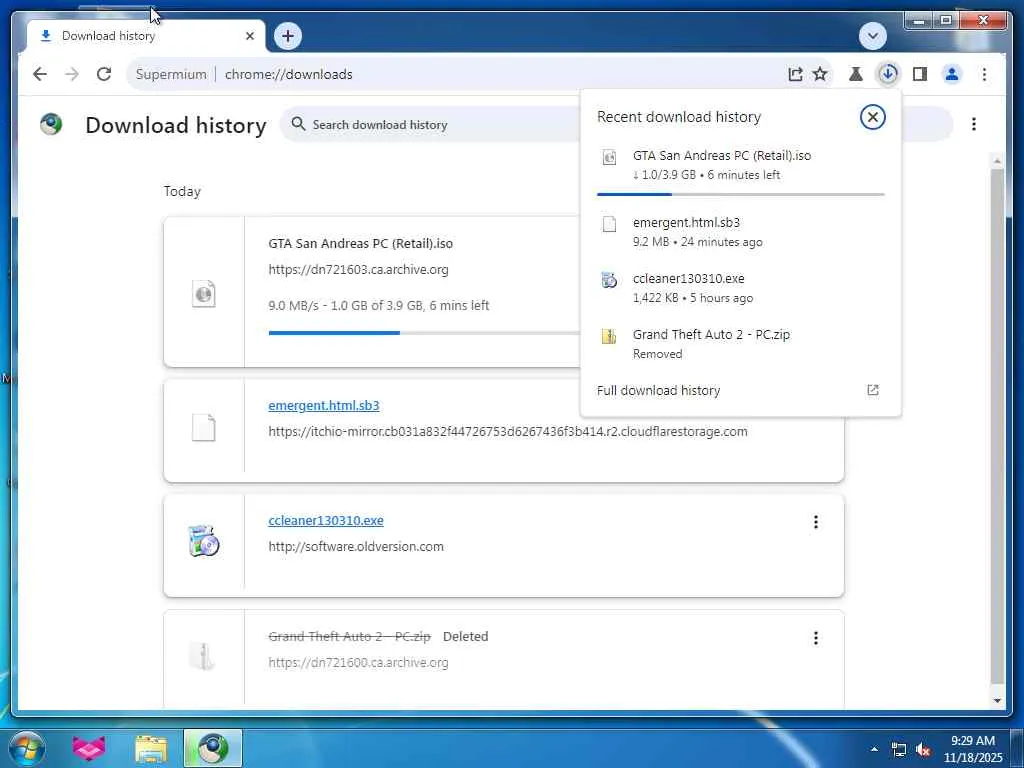The height and width of the screenshot is (768, 1024).
Task: Toggle the downloads toolbar button
Action: 888,74
